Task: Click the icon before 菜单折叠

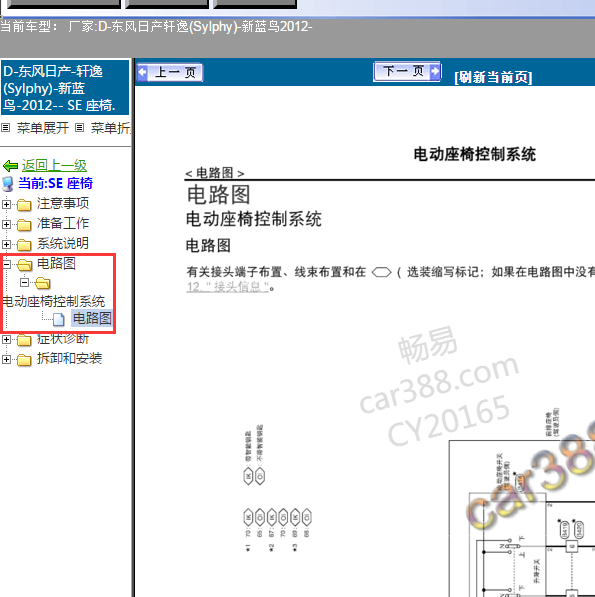Action: (x=79, y=128)
